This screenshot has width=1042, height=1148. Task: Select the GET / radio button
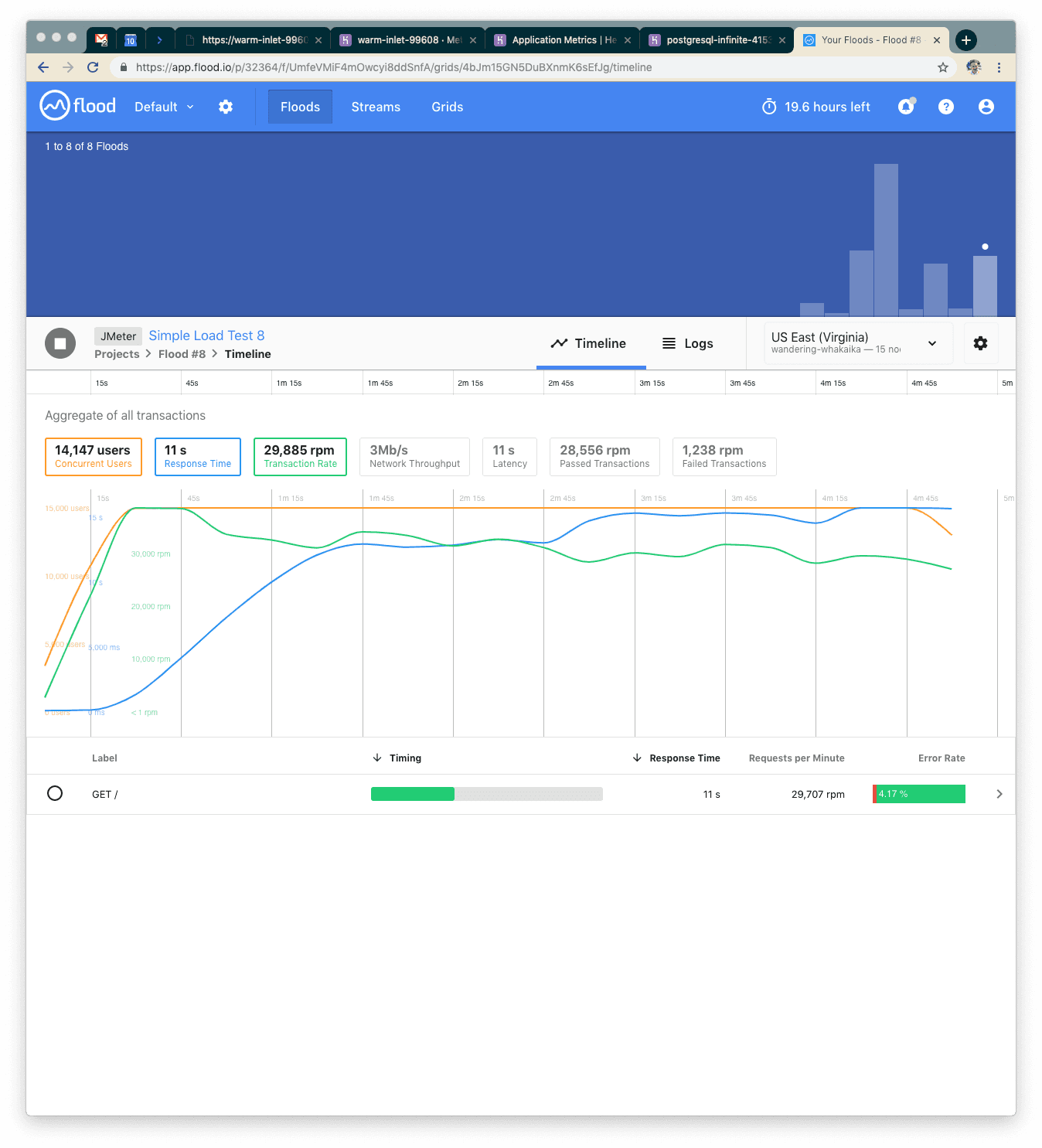(55, 793)
